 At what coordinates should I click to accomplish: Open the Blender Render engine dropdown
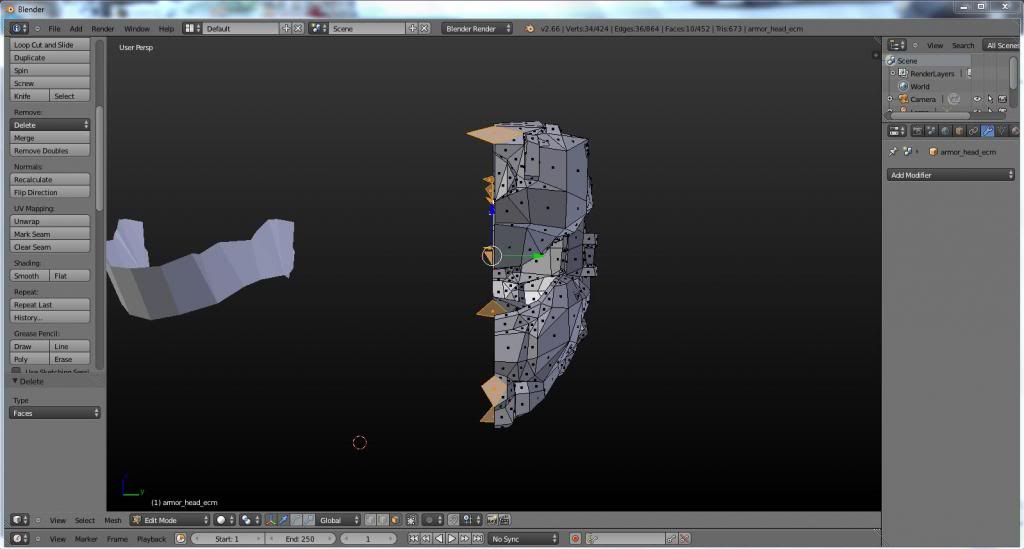(x=477, y=29)
